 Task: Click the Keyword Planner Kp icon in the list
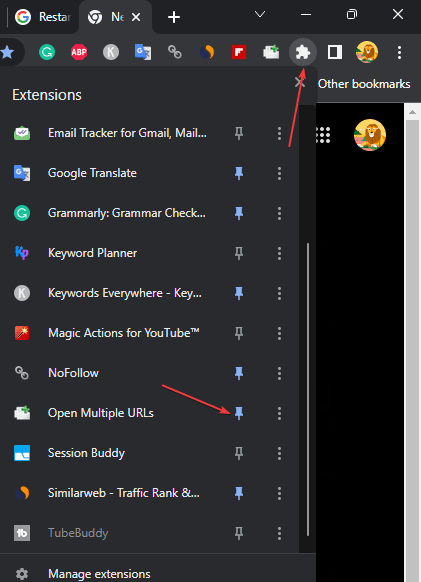(x=22, y=253)
